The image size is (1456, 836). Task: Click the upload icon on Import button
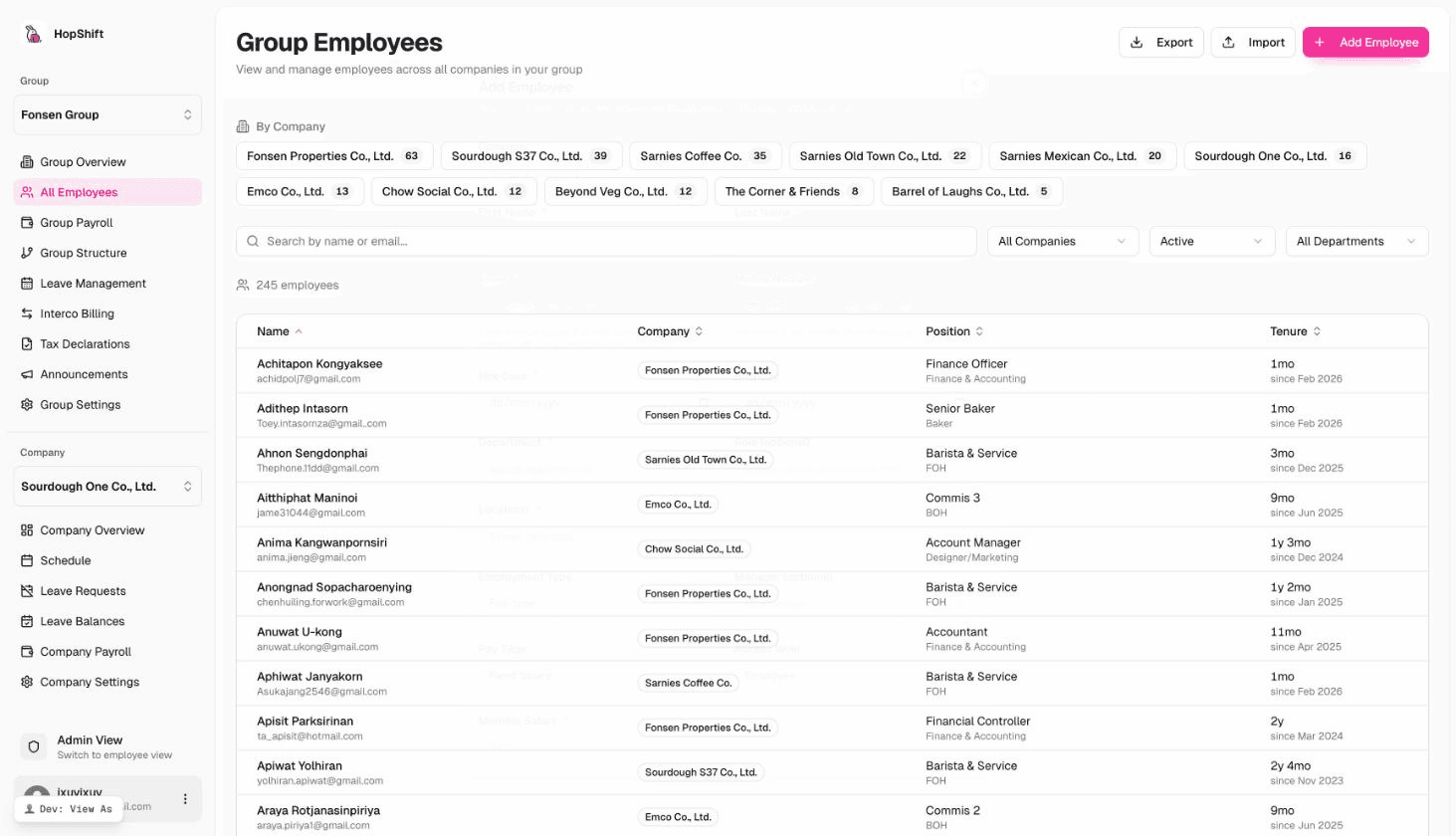point(1229,43)
